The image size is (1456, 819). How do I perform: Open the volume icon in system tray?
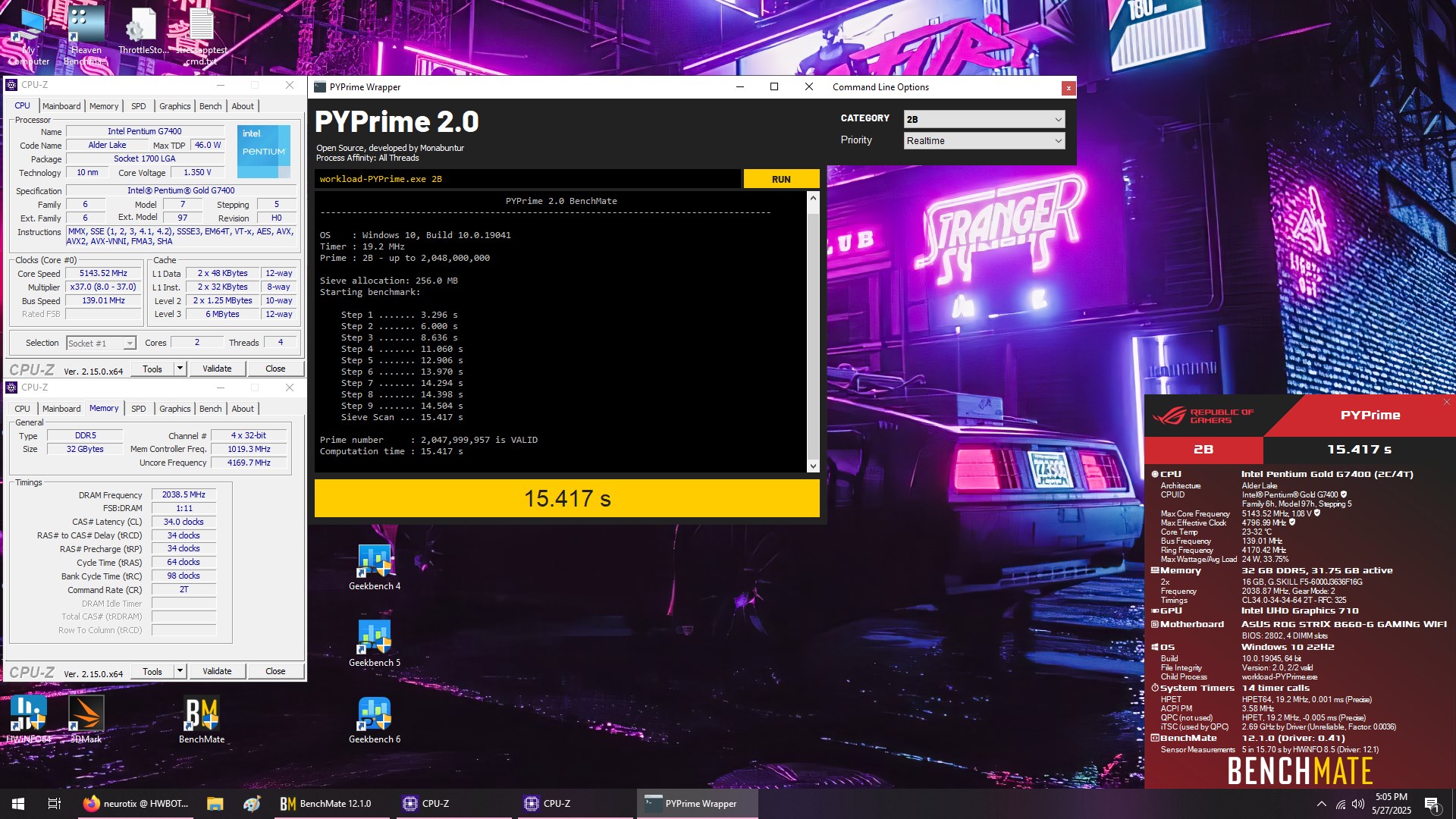(1357, 804)
